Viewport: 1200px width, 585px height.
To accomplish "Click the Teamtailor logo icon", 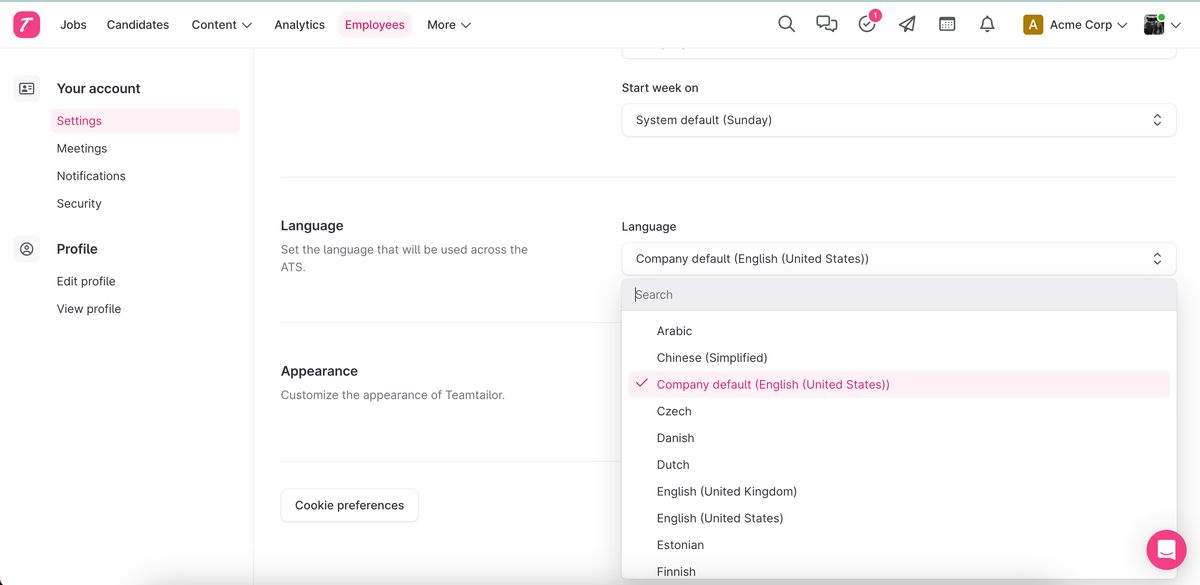I will (x=27, y=25).
